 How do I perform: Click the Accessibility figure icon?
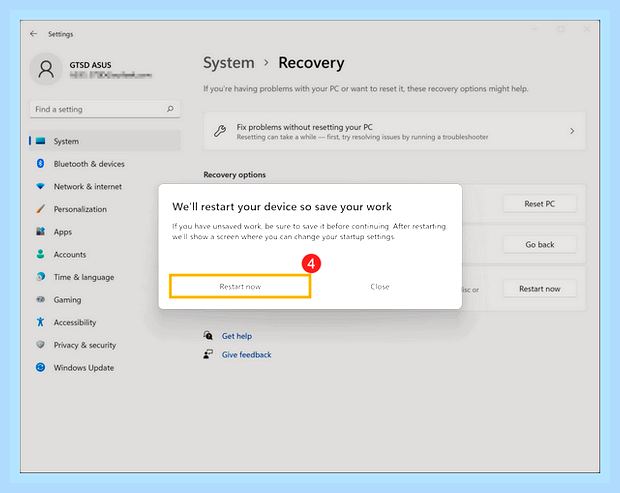click(x=40, y=322)
